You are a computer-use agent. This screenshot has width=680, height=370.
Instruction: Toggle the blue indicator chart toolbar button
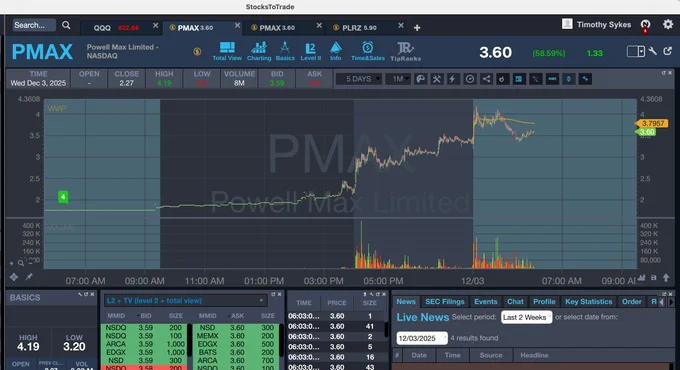[552, 79]
